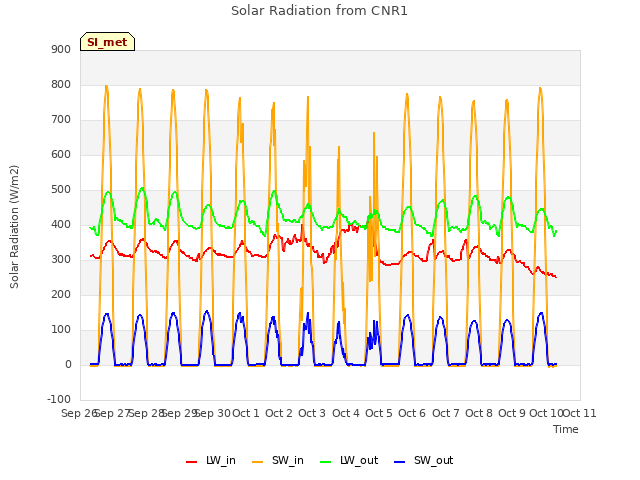Click the 900 y-axis tick label

[x=61, y=49]
